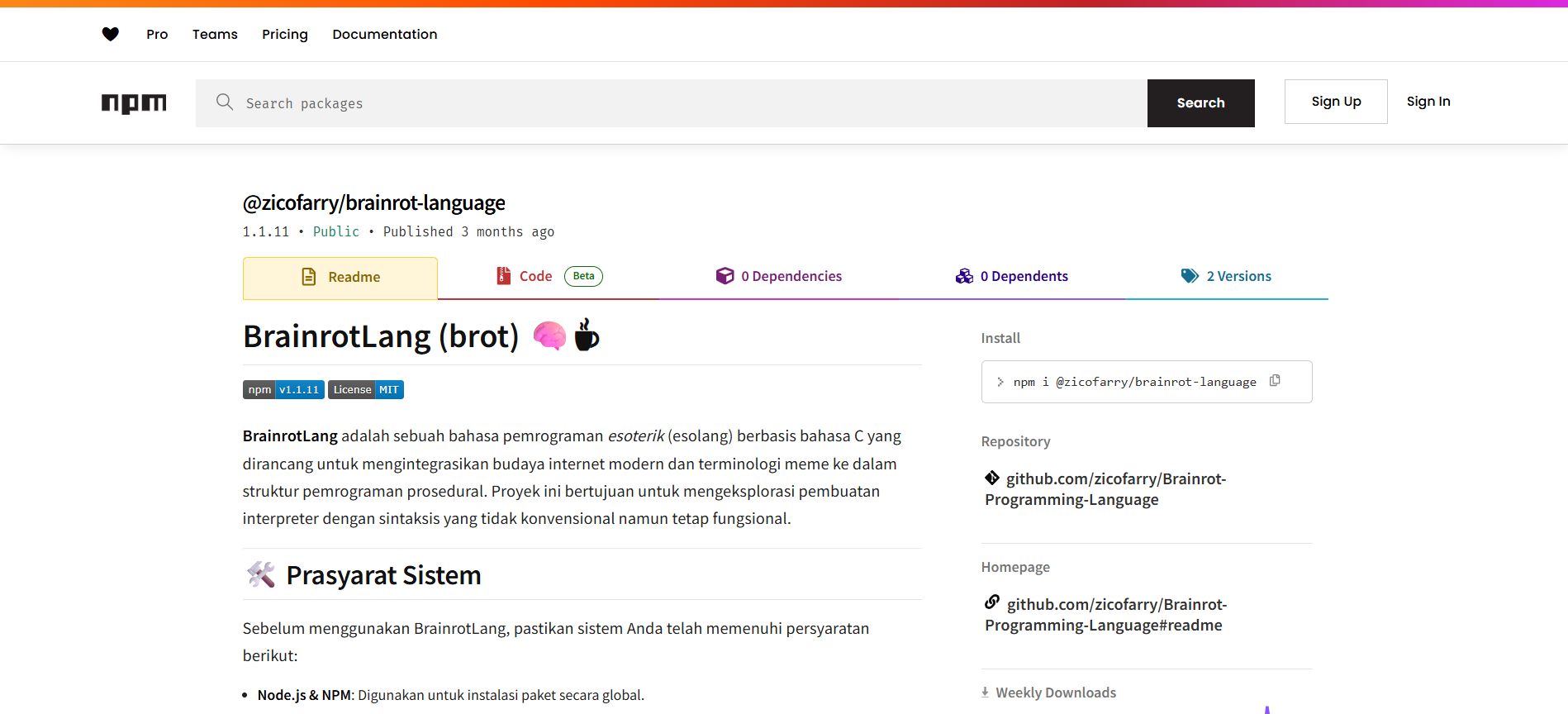Click the magnifier icon in search bar
This screenshot has height=714, width=1568.
coord(225,102)
